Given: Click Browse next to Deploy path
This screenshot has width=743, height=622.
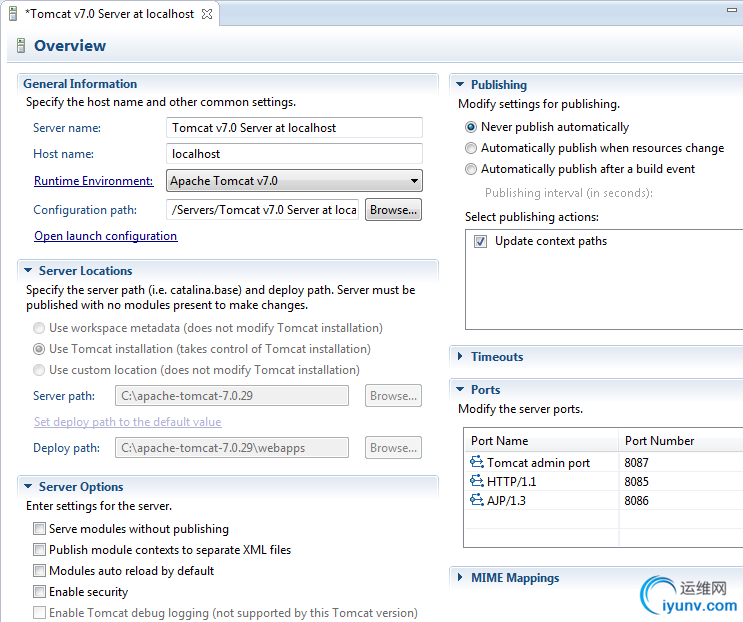Looking at the screenshot, I should 393,448.
